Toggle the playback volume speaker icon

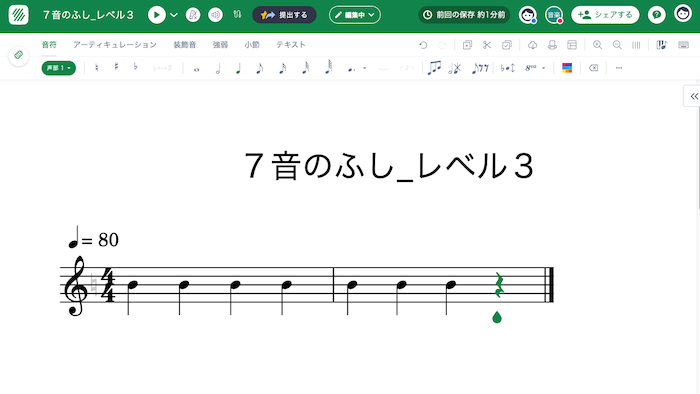point(215,15)
